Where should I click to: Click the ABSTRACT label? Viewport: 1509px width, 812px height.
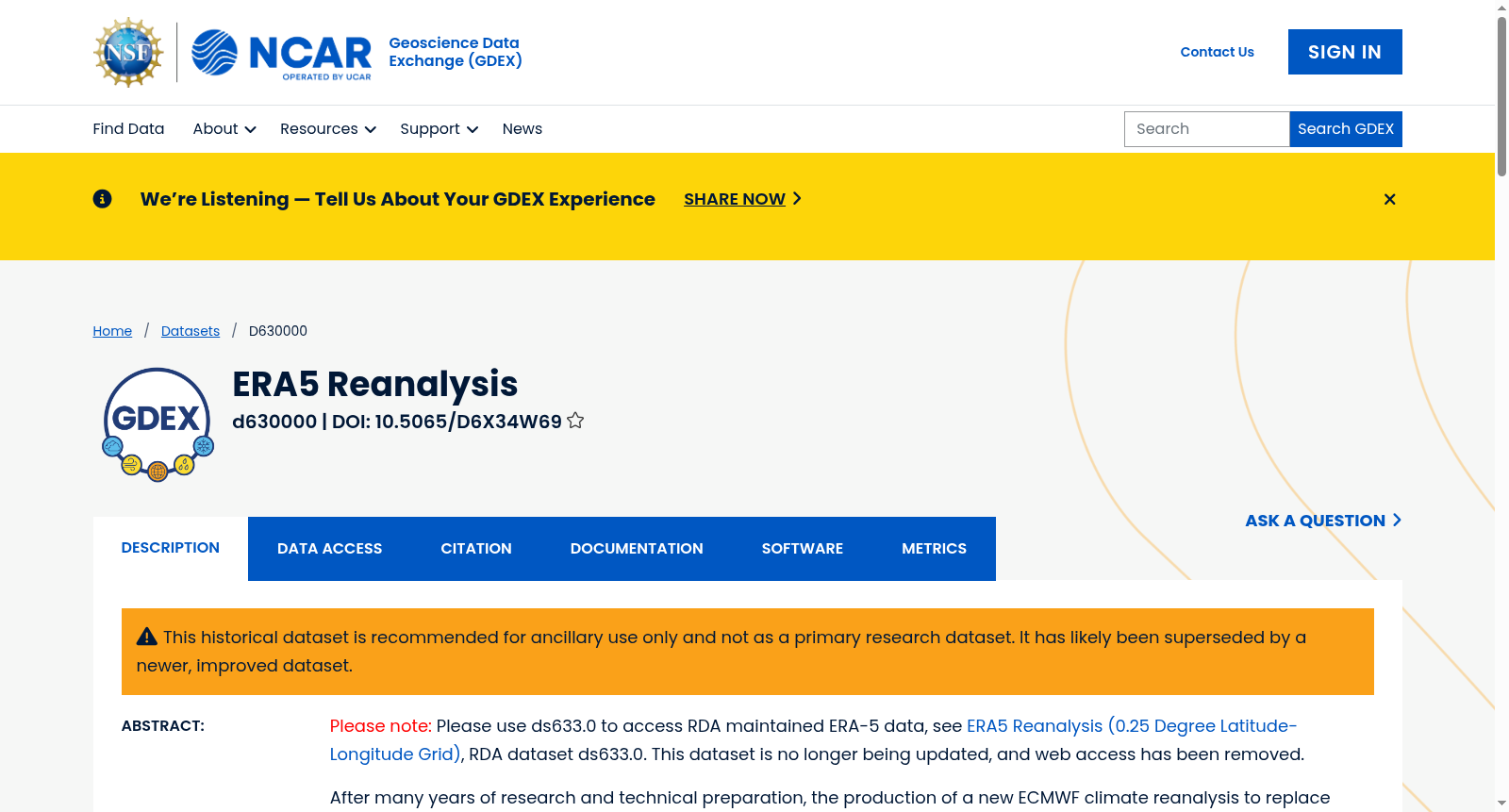[163, 726]
